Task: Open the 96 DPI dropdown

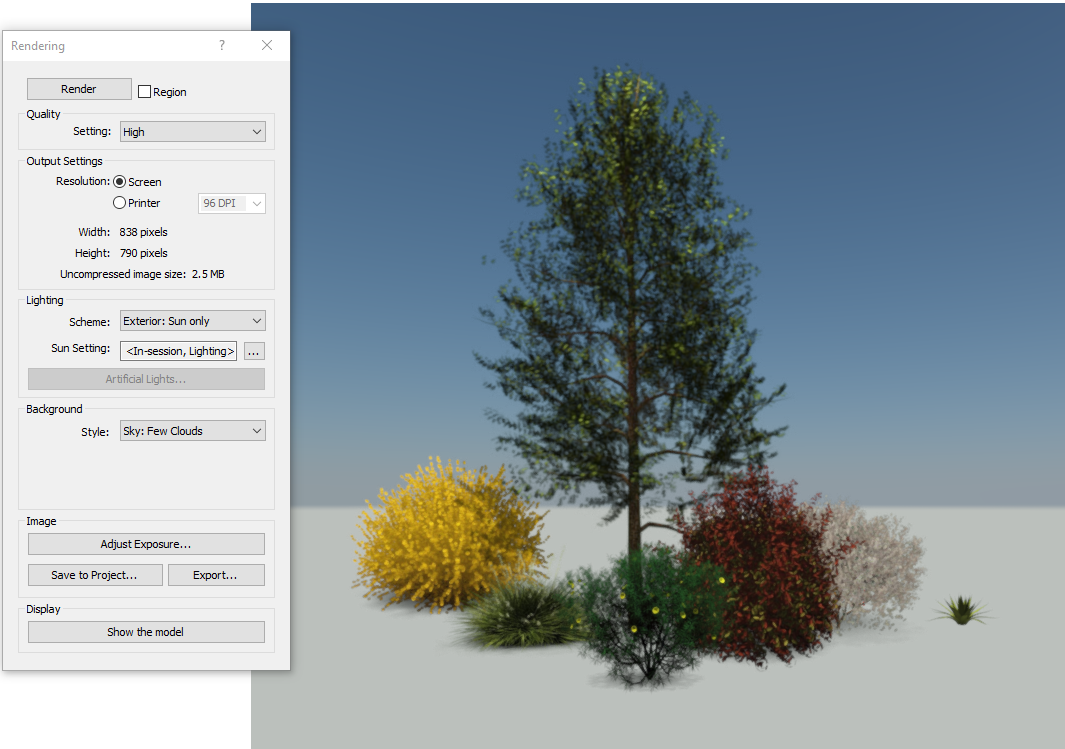Action: coord(232,203)
